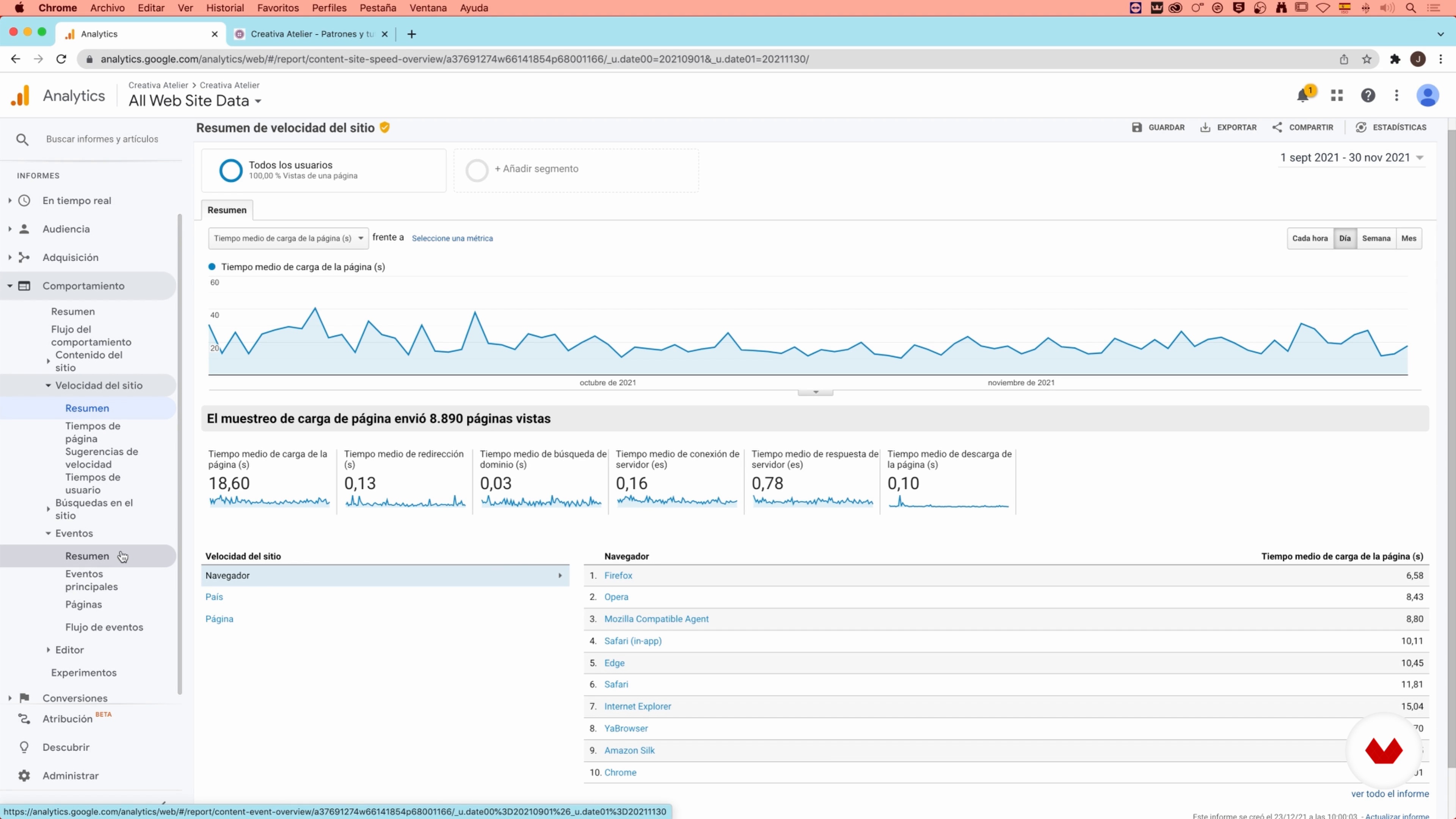1456x819 pixels.
Task: Open Spotlight search in macOS menu bar
Action: (1411, 8)
